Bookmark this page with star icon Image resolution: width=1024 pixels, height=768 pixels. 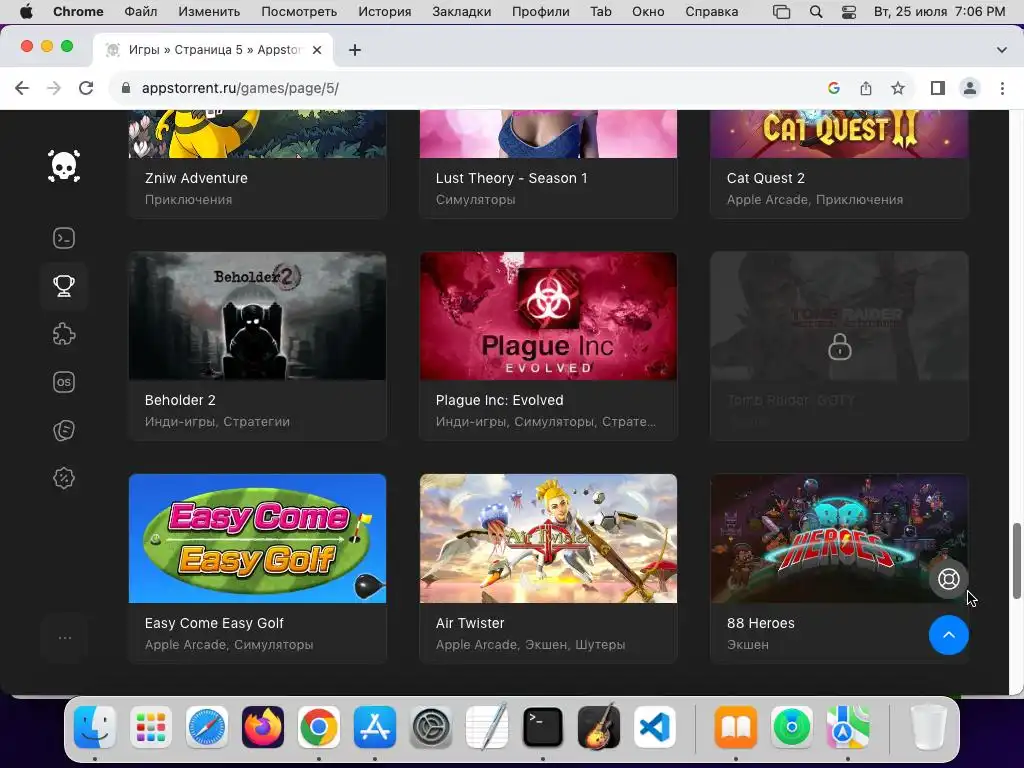[x=898, y=88]
